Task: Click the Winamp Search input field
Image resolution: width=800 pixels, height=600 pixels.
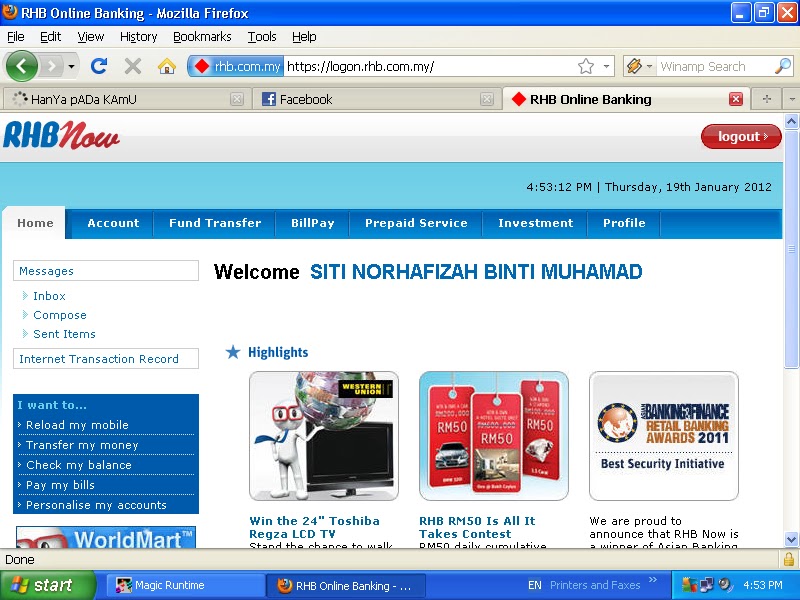Action: (x=714, y=66)
